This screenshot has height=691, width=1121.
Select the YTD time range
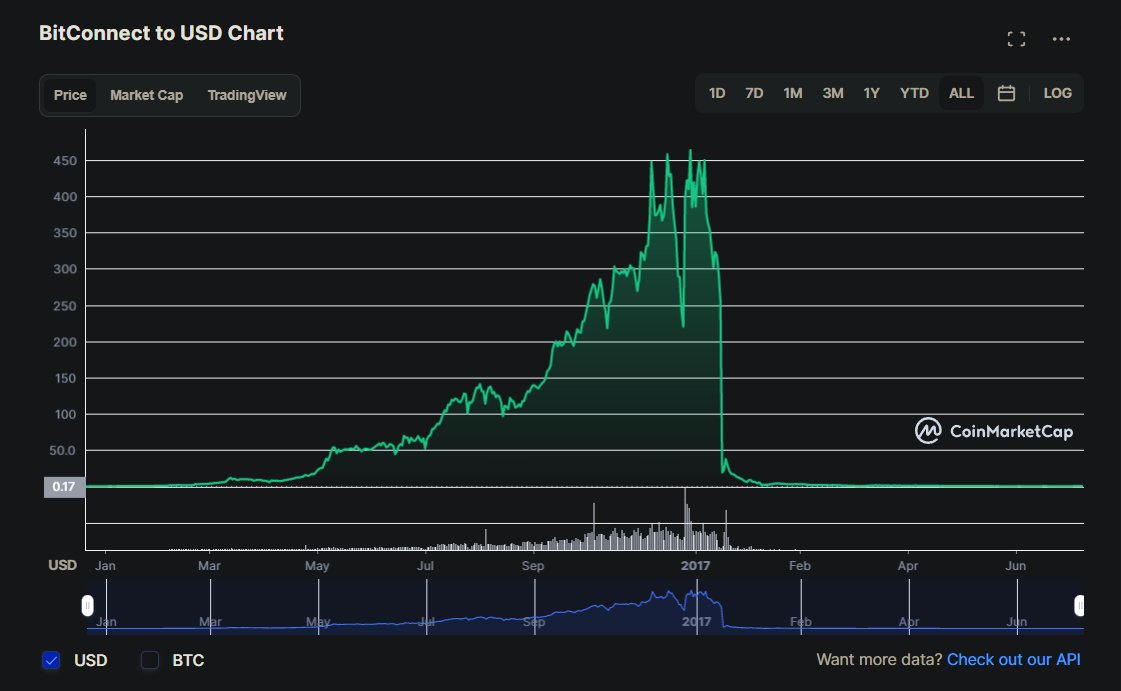pos(914,94)
